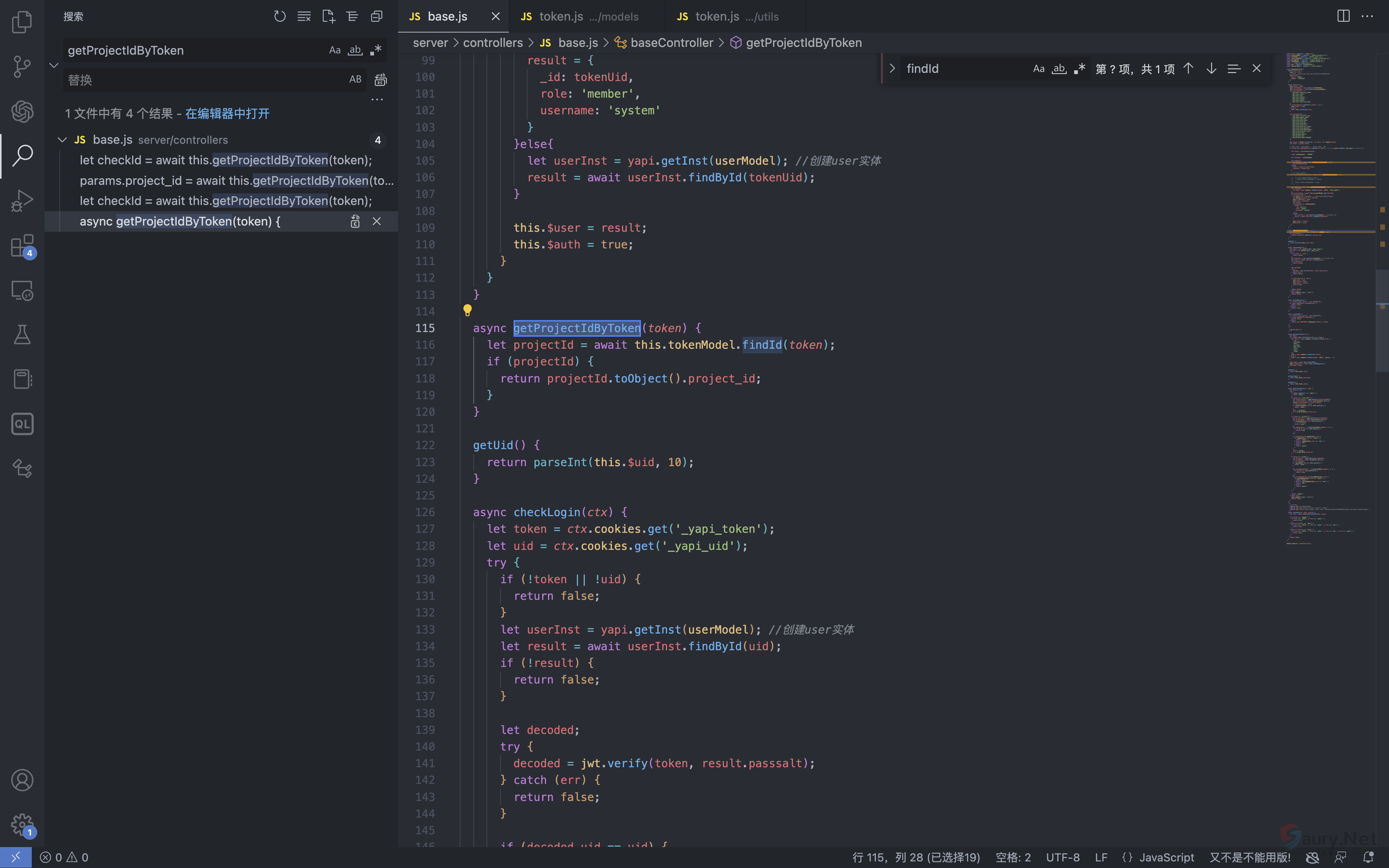Toggle match case in search sidebar
This screenshot has width=1389, height=868.
pyautogui.click(x=334, y=50)
